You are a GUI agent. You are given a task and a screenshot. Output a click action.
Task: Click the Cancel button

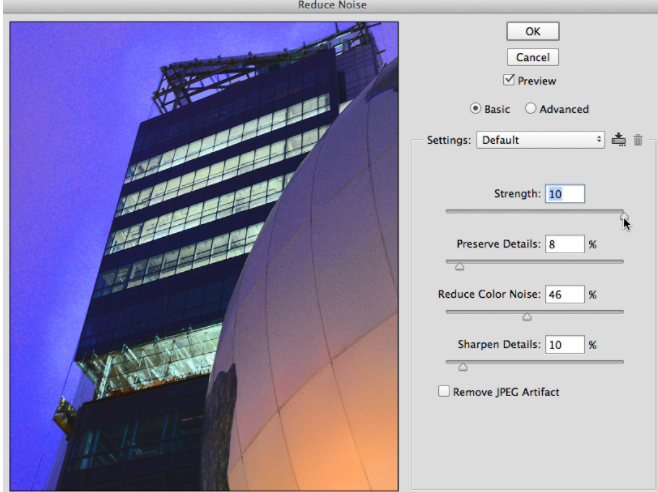tap(532, 57)
